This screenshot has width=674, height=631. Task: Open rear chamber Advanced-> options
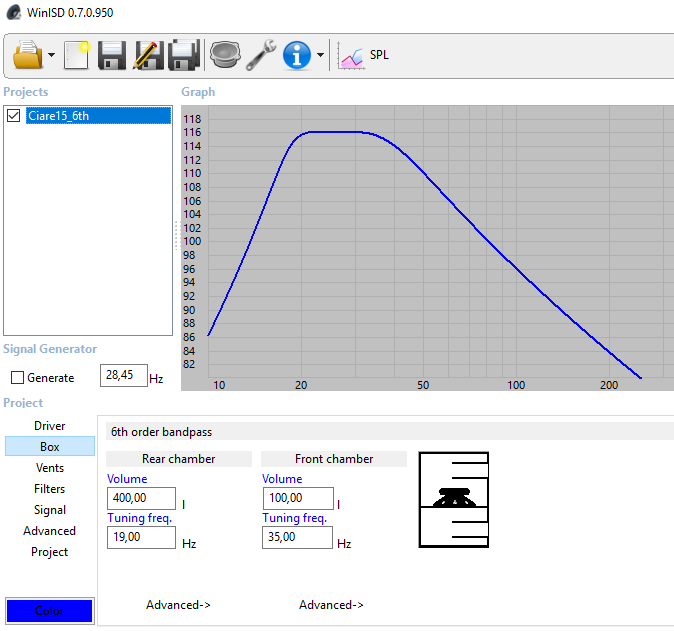[x=178, y=605]
